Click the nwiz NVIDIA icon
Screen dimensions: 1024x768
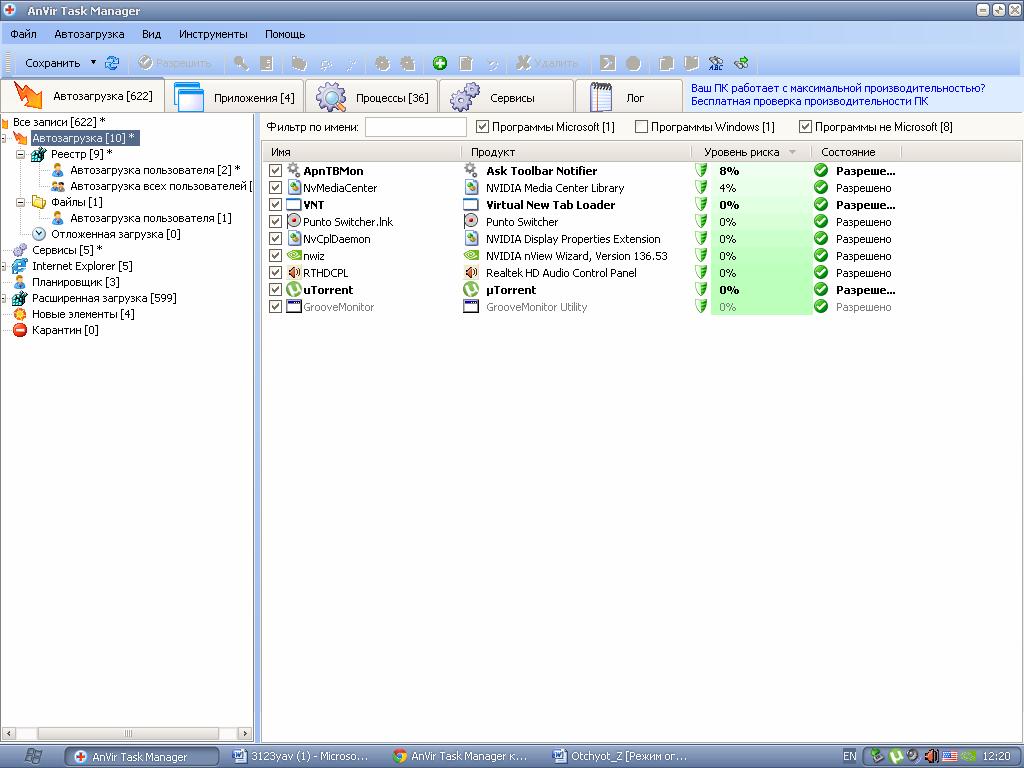tap(294, 255)
